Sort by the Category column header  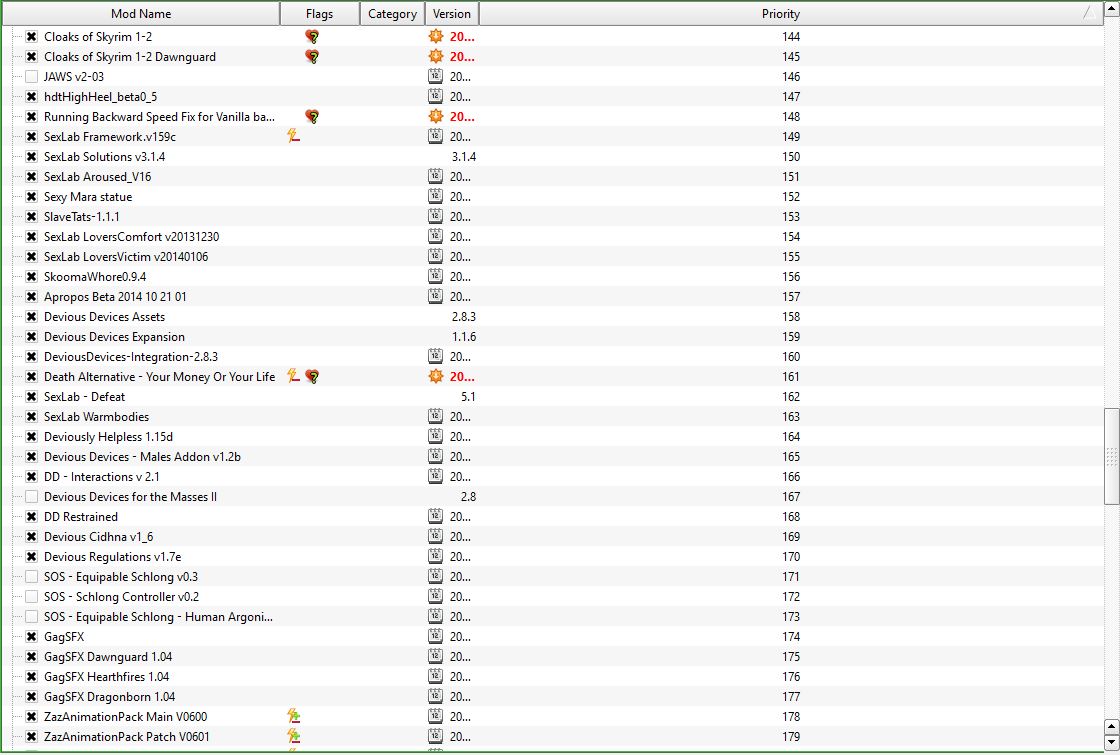[x=392, y=14]
